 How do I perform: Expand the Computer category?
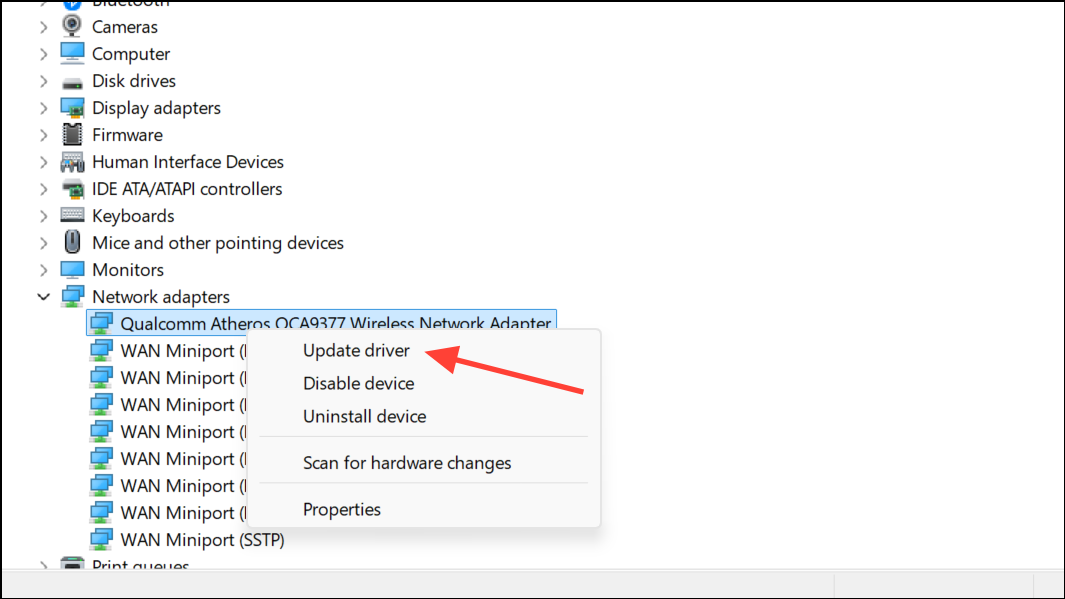[x=43, y=54]
